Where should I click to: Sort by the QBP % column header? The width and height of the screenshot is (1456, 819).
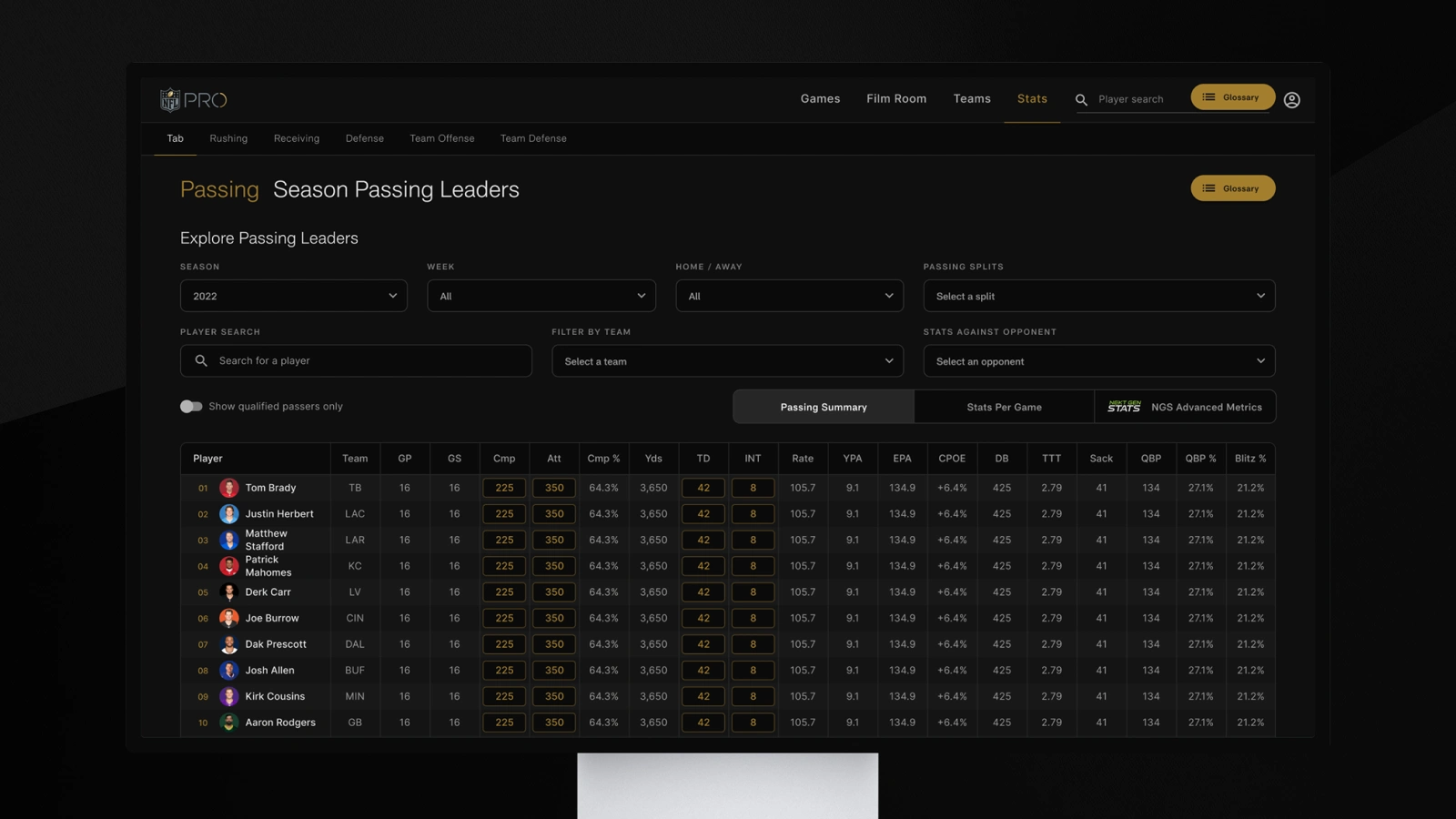point(1200,459)
